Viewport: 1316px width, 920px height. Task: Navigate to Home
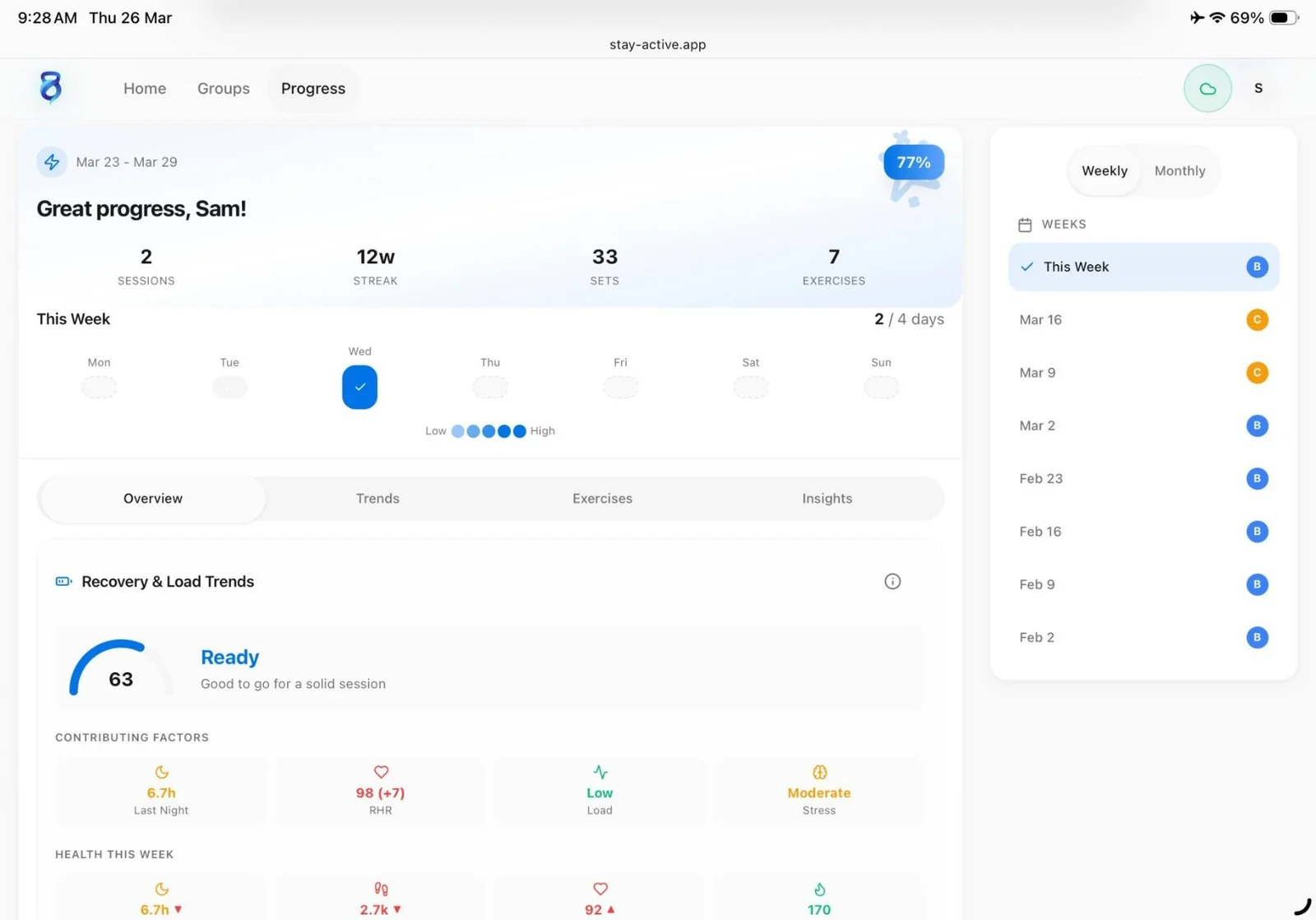tap(145, 88)
